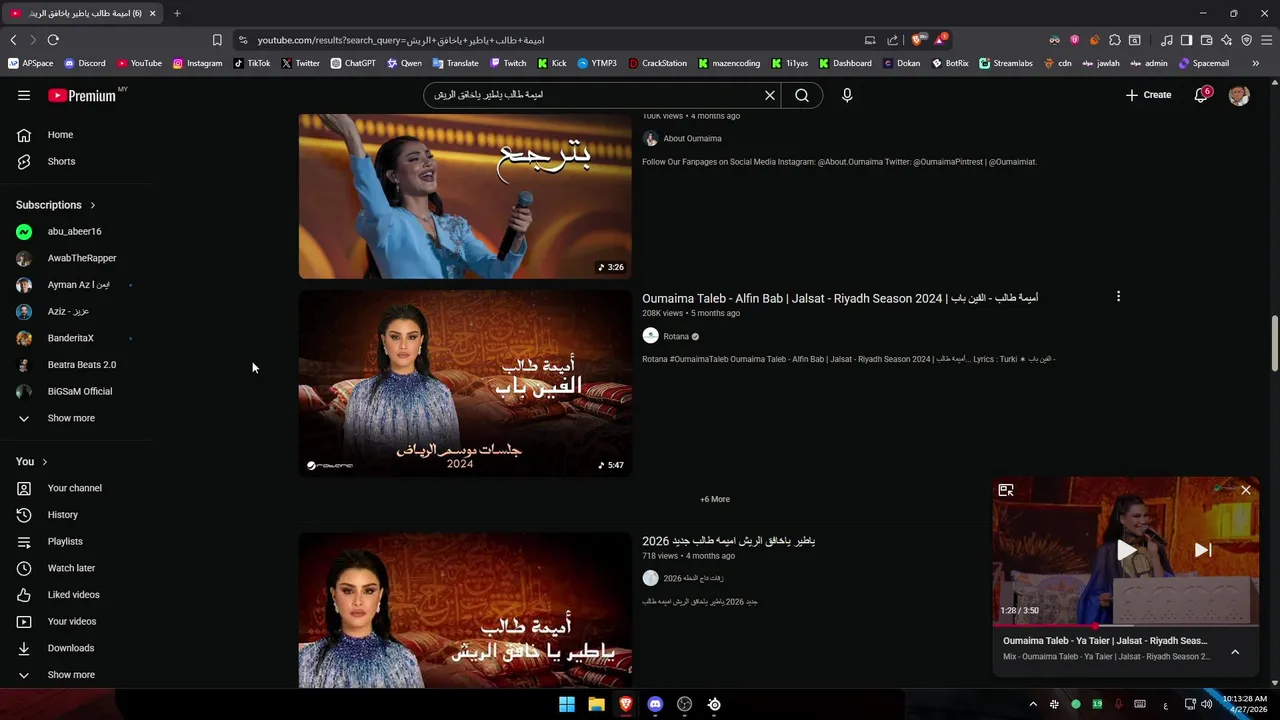This screenshot has width=1280, height=720.
Task: Expand Subscriptions section chevron
Action: [x=93, y=205]
